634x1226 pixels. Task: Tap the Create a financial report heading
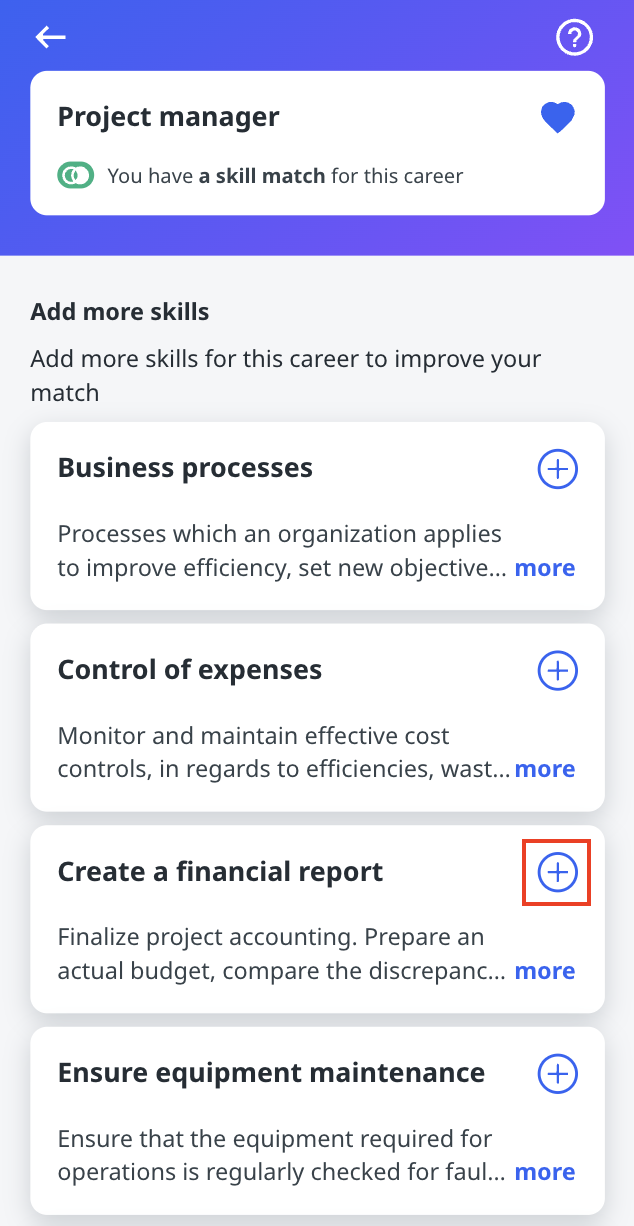(220, 872)
